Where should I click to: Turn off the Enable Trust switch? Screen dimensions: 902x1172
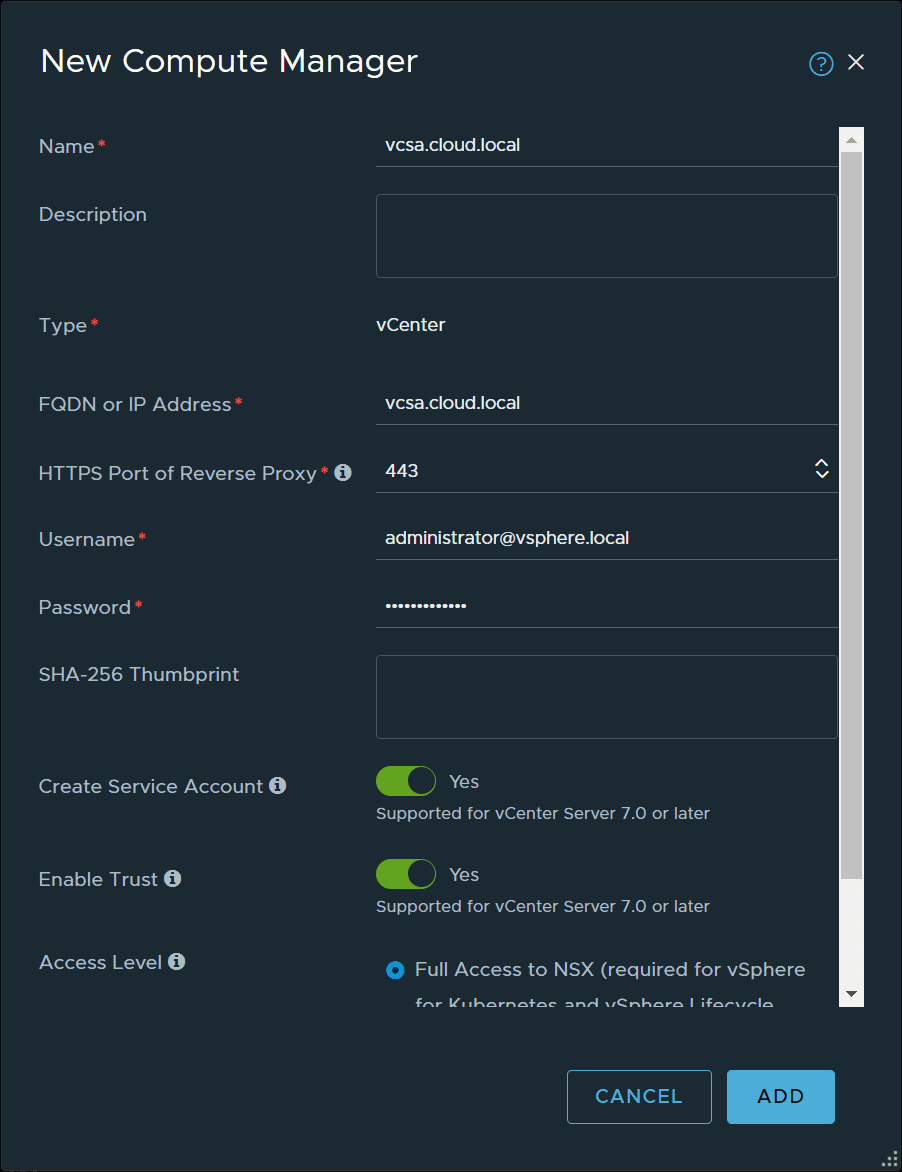point(406,874)
